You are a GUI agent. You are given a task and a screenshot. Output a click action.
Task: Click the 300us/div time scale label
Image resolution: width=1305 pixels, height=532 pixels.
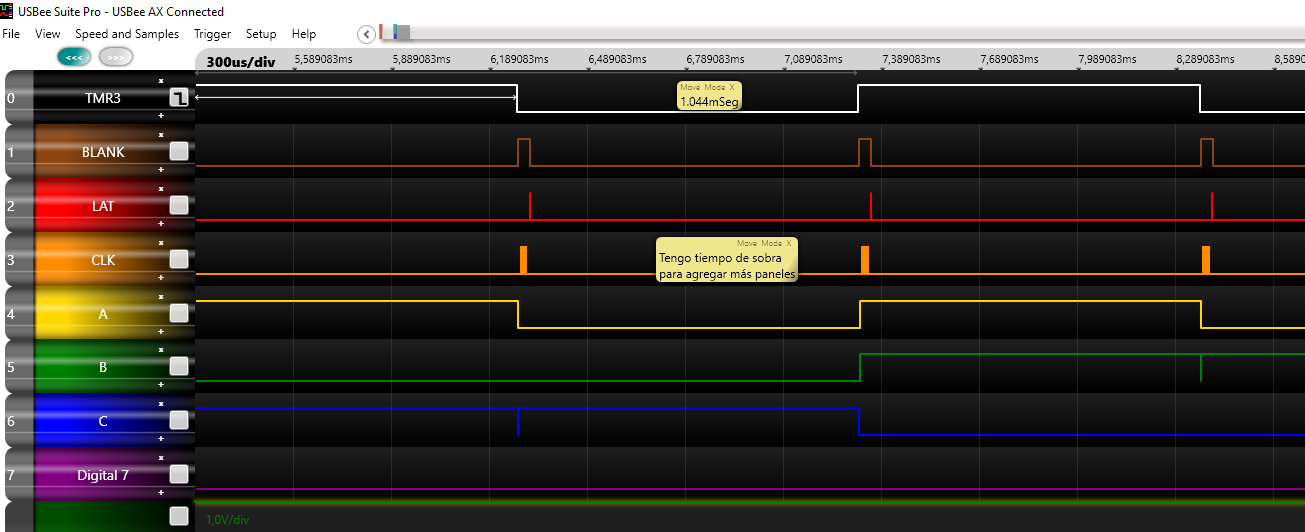240,61
